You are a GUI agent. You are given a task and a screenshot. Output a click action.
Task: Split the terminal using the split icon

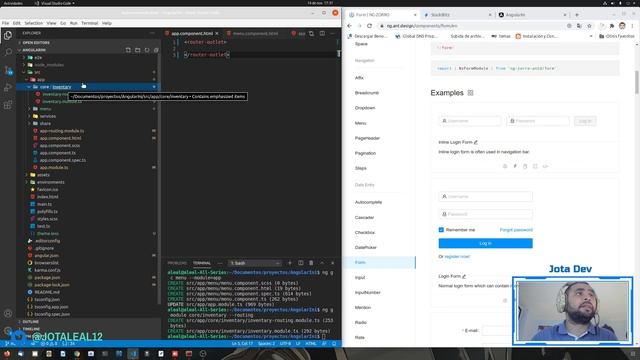pyautogui.click(x=300, y=263)
